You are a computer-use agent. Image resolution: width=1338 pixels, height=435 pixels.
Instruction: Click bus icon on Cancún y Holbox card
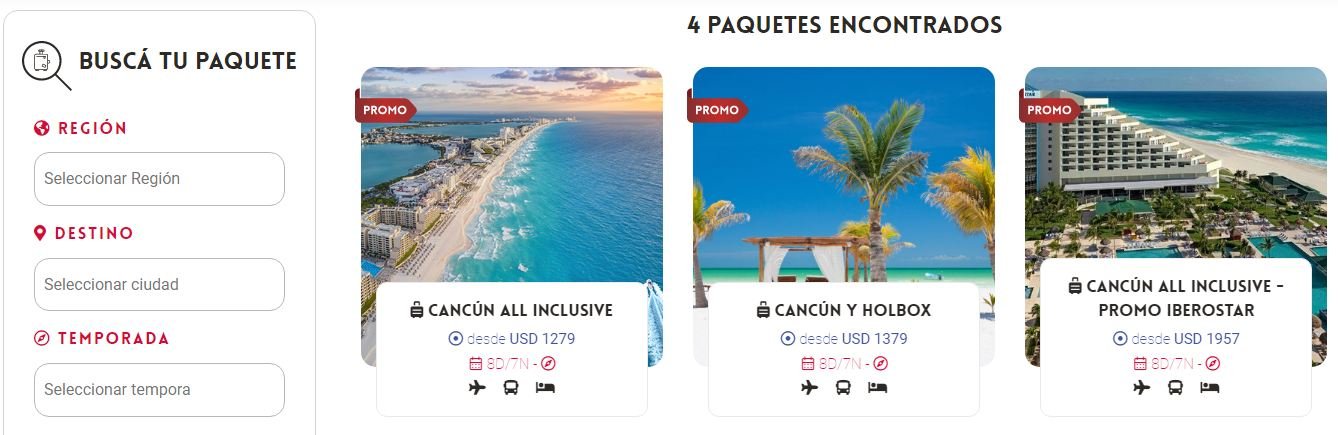click(843, 387)
